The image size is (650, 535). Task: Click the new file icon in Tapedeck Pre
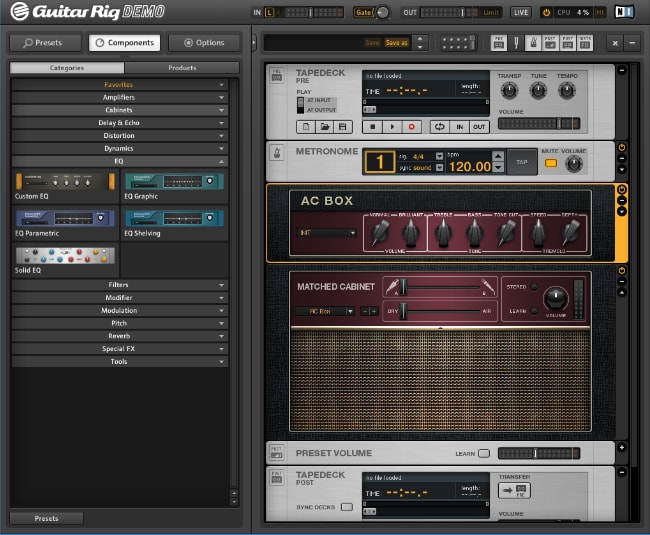pyautogui.click(x=306, y=127)
